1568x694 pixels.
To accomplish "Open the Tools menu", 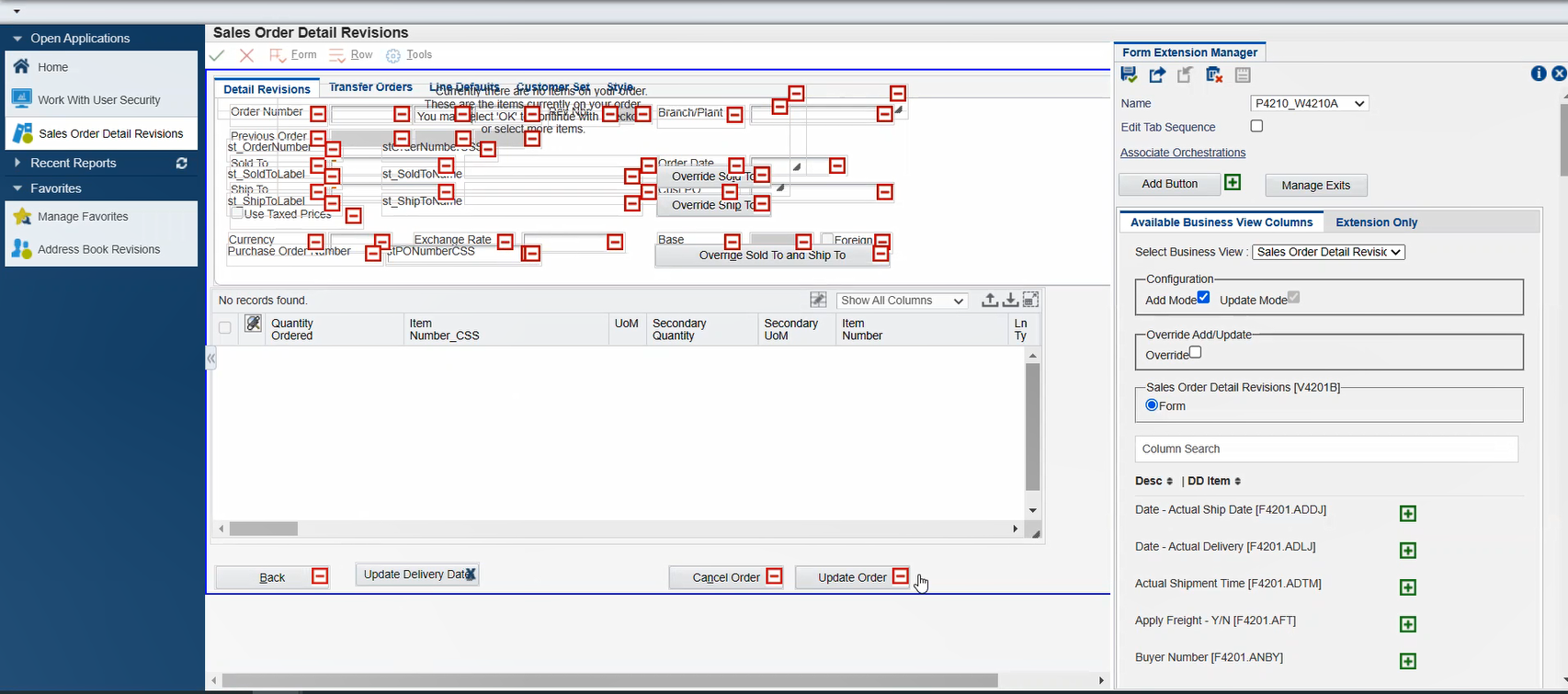I will coord(409,55).
